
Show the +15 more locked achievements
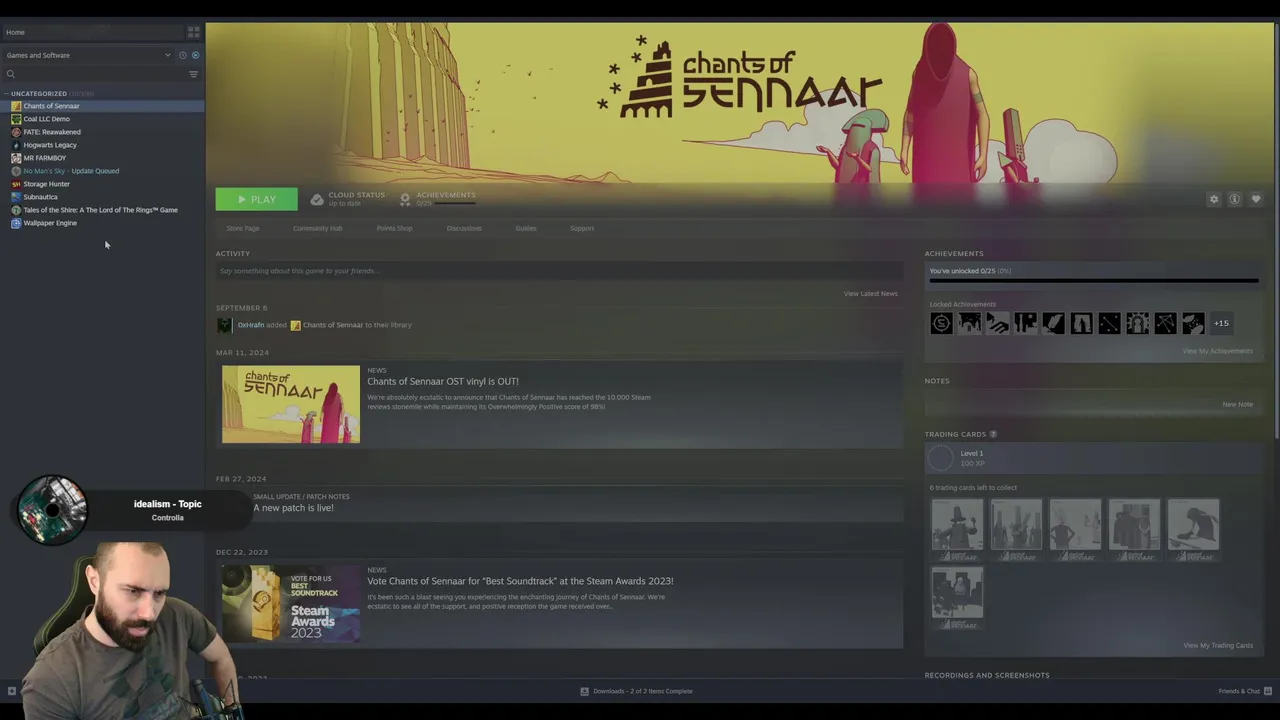coord(1221,323)
